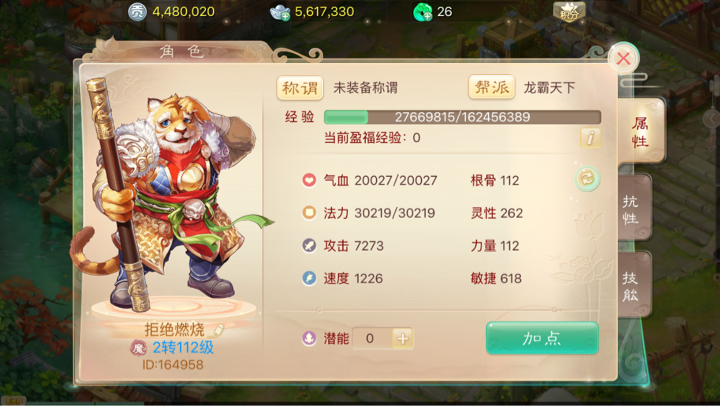Screen dimensions: 720x406
Task: Click the 经验 experience progress bar
Action: coord(462,117)
